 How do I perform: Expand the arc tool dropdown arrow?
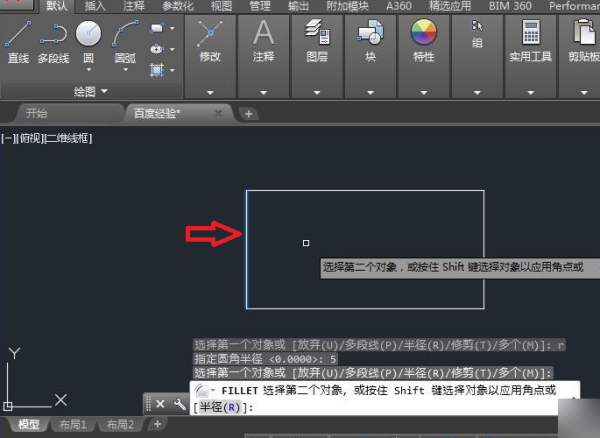tap(125, 70)
